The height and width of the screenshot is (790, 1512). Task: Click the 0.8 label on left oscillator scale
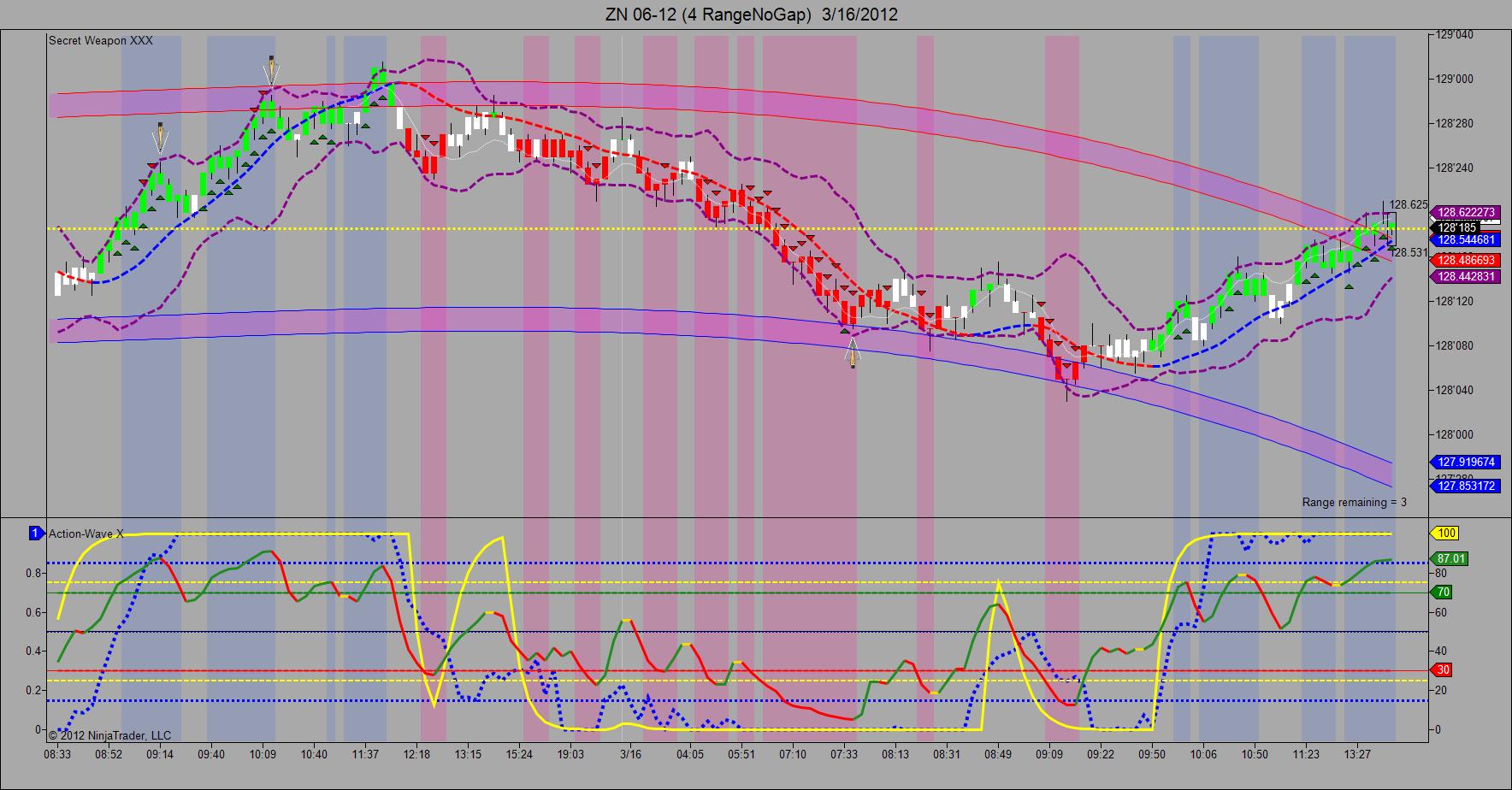(x=34, y=573)
